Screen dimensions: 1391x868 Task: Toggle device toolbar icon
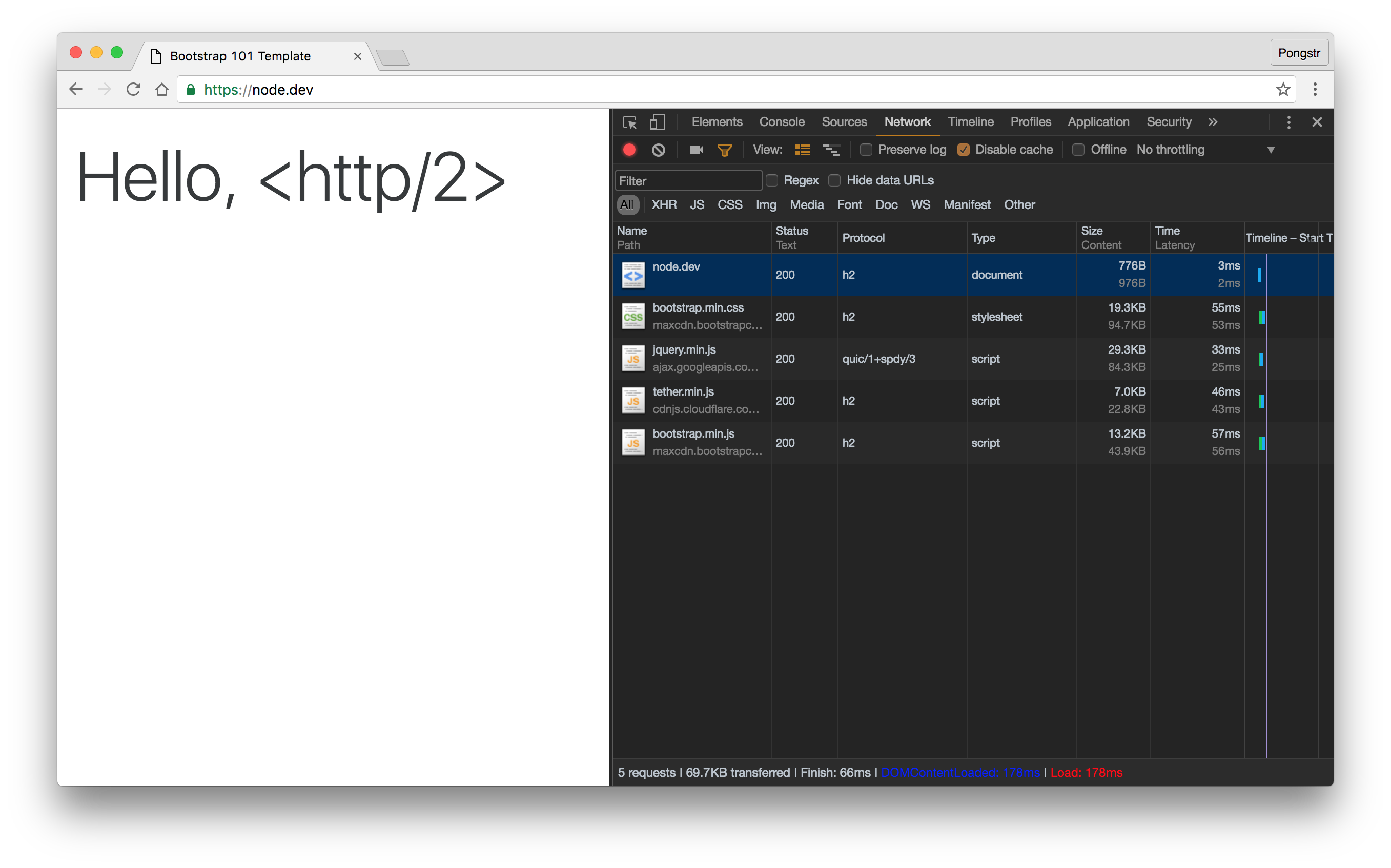coord(658,122)
